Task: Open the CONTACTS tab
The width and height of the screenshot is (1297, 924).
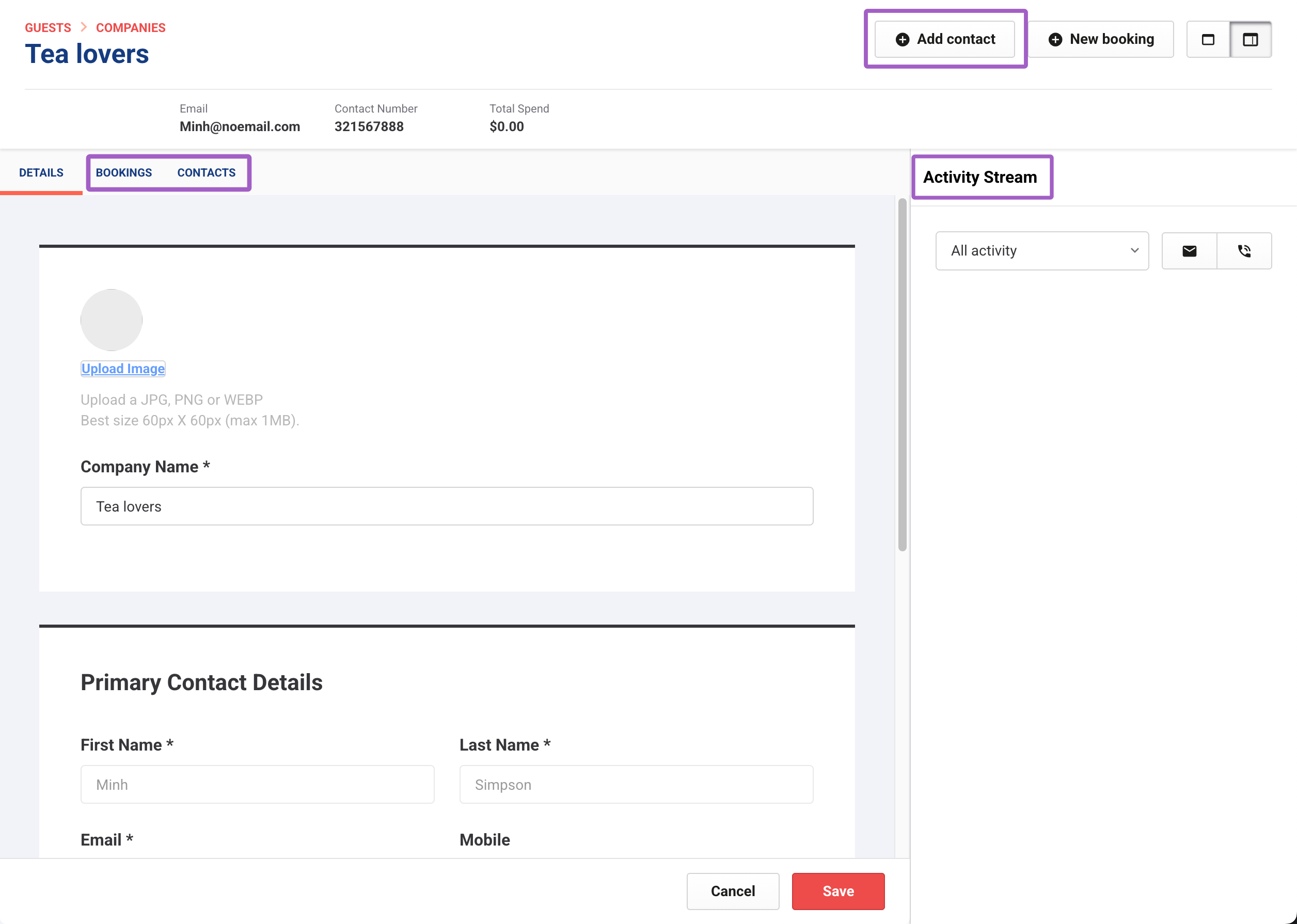Action: 206,172
